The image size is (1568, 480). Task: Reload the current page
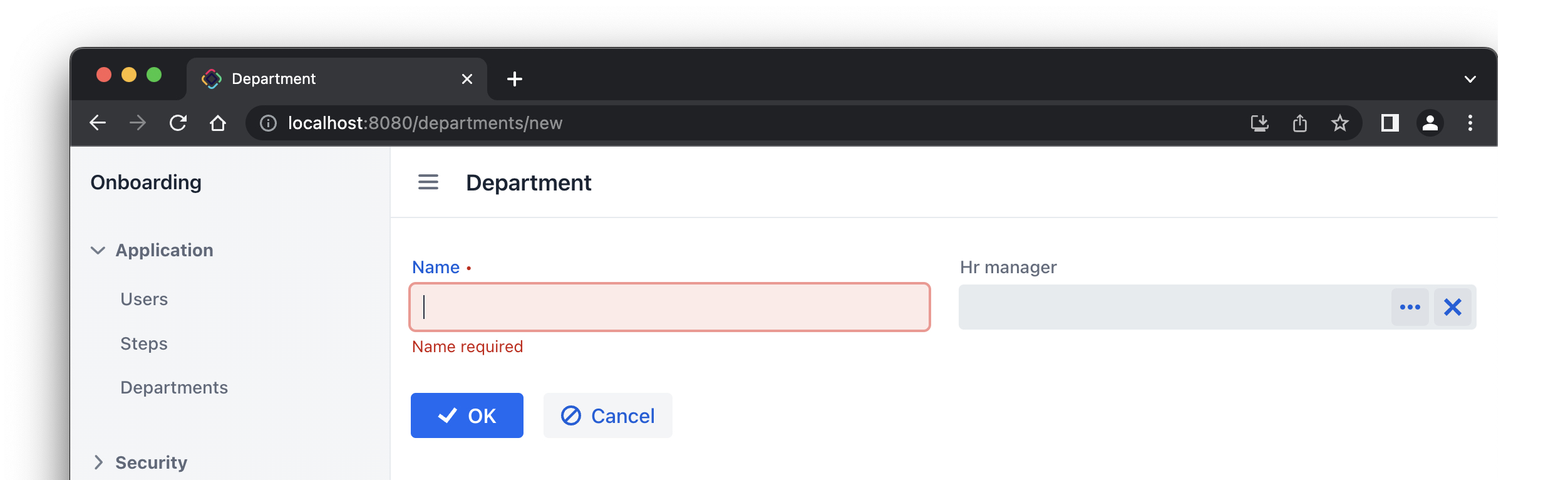(178, 123)
